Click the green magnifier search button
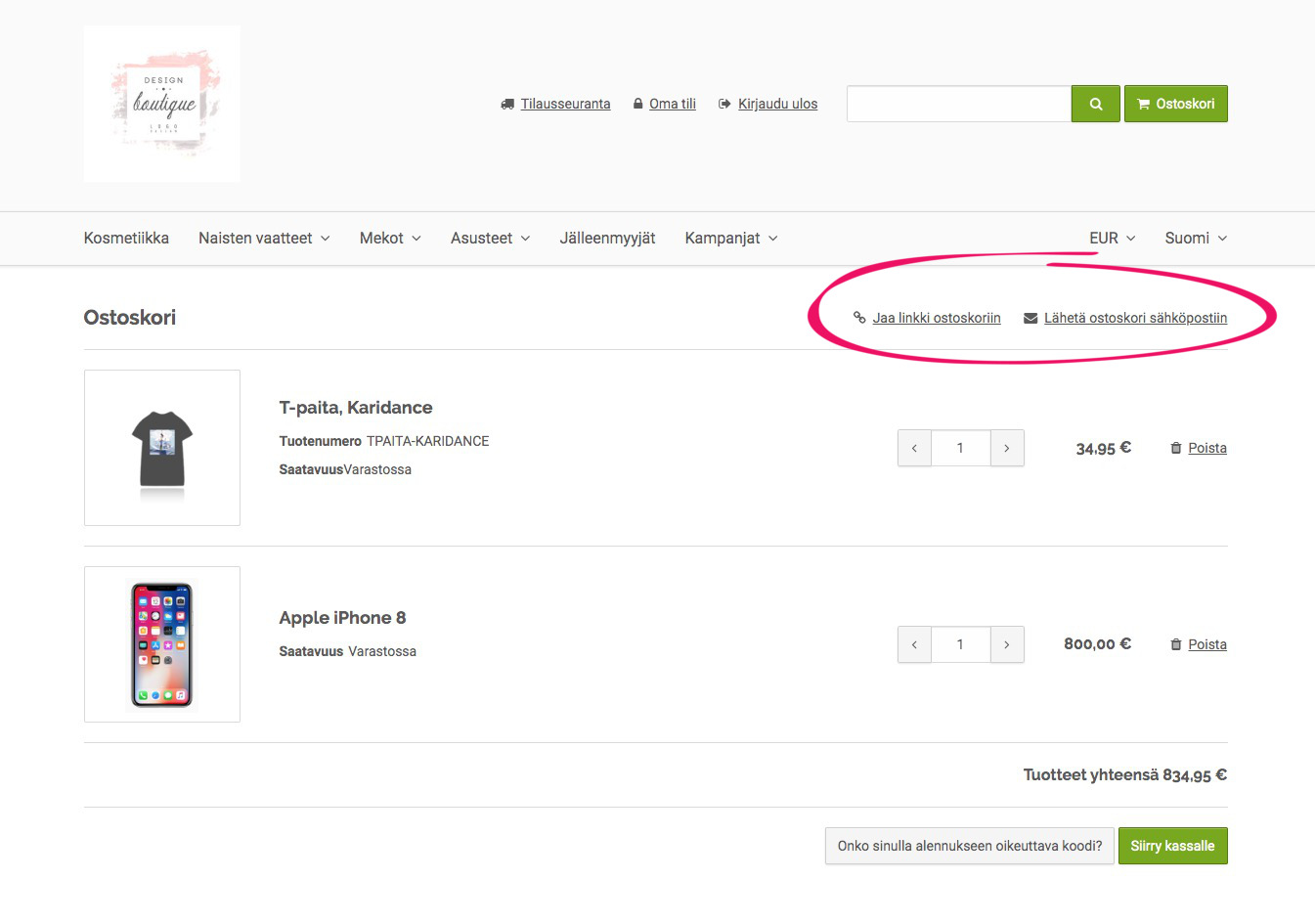The image size is (1315, 924). coord(1096,104)
